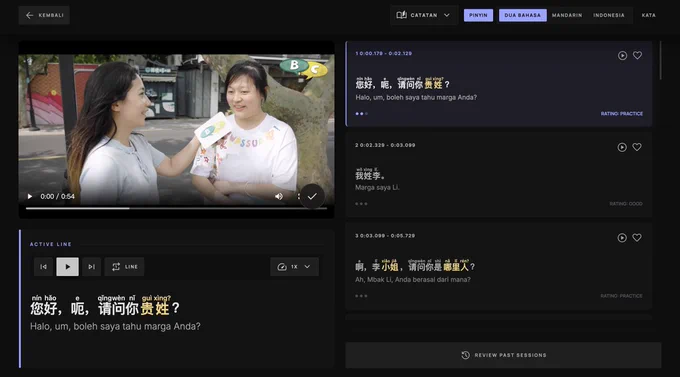The height and width of the screenshot is (377, 680).
Task: Click translation "Marga saya Li."
Action: (x=377, y=187)
